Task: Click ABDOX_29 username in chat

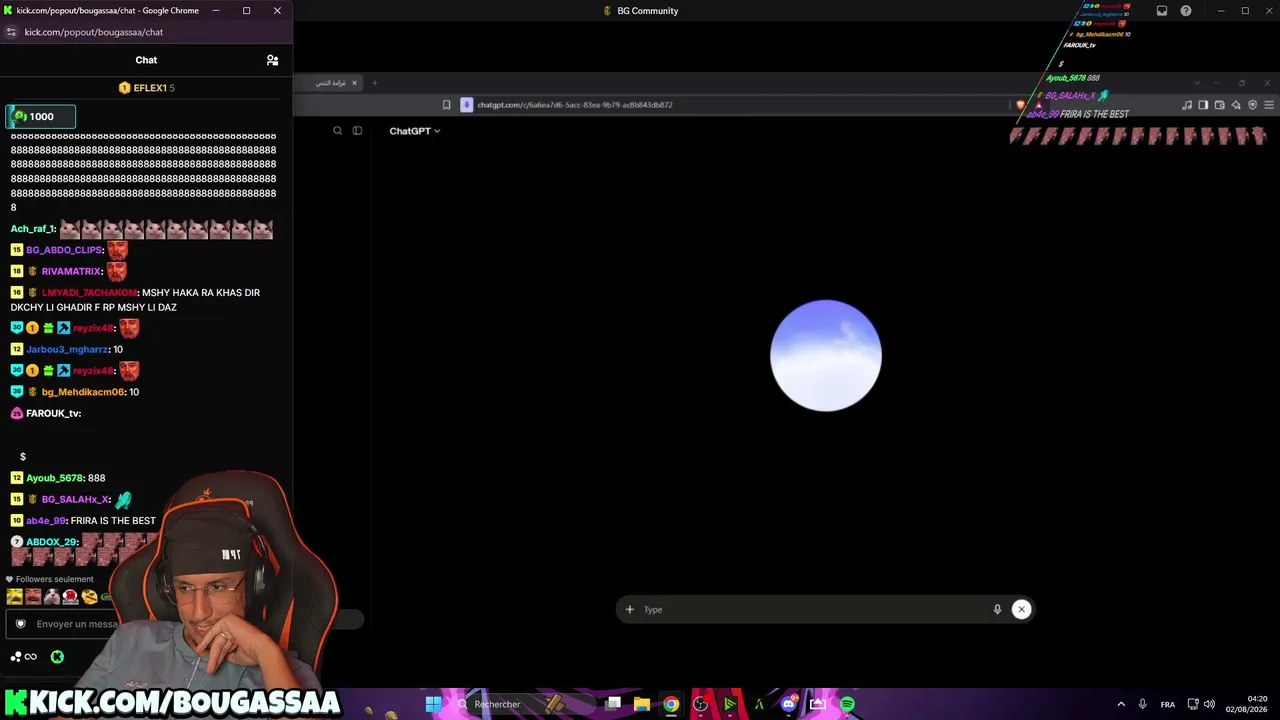Action: click(51, 542)
